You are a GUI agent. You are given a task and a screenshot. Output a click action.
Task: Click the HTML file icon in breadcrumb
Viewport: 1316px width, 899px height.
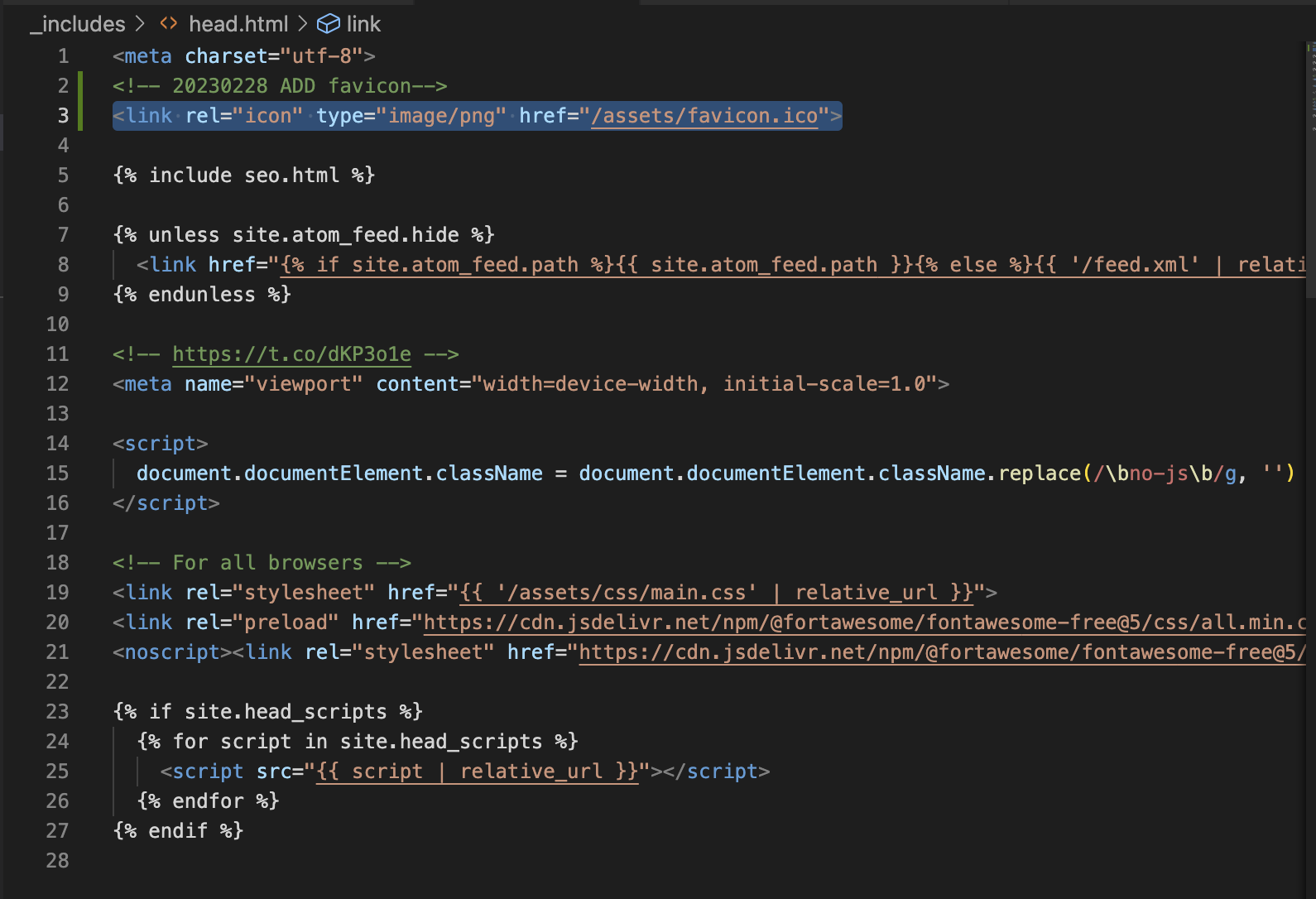click(x=169, y=24)
